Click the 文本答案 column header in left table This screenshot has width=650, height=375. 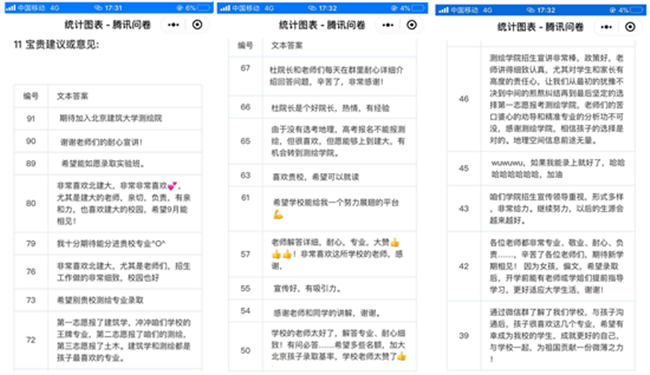point(72,96)
